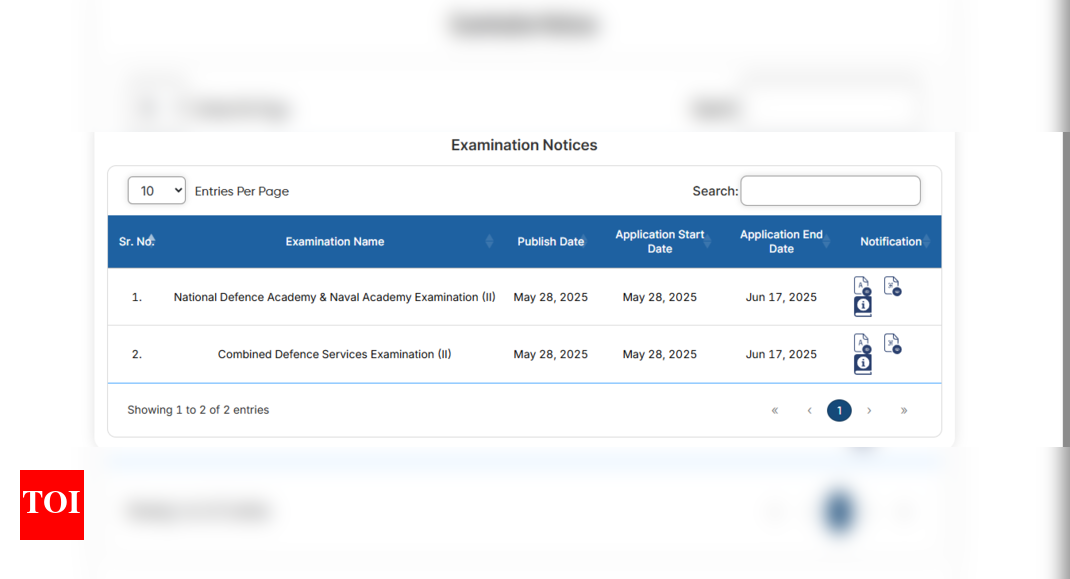The height and width of the screenshot is (579, 1070).
Task: Go to the first page of entries
Action: [774, 410]
